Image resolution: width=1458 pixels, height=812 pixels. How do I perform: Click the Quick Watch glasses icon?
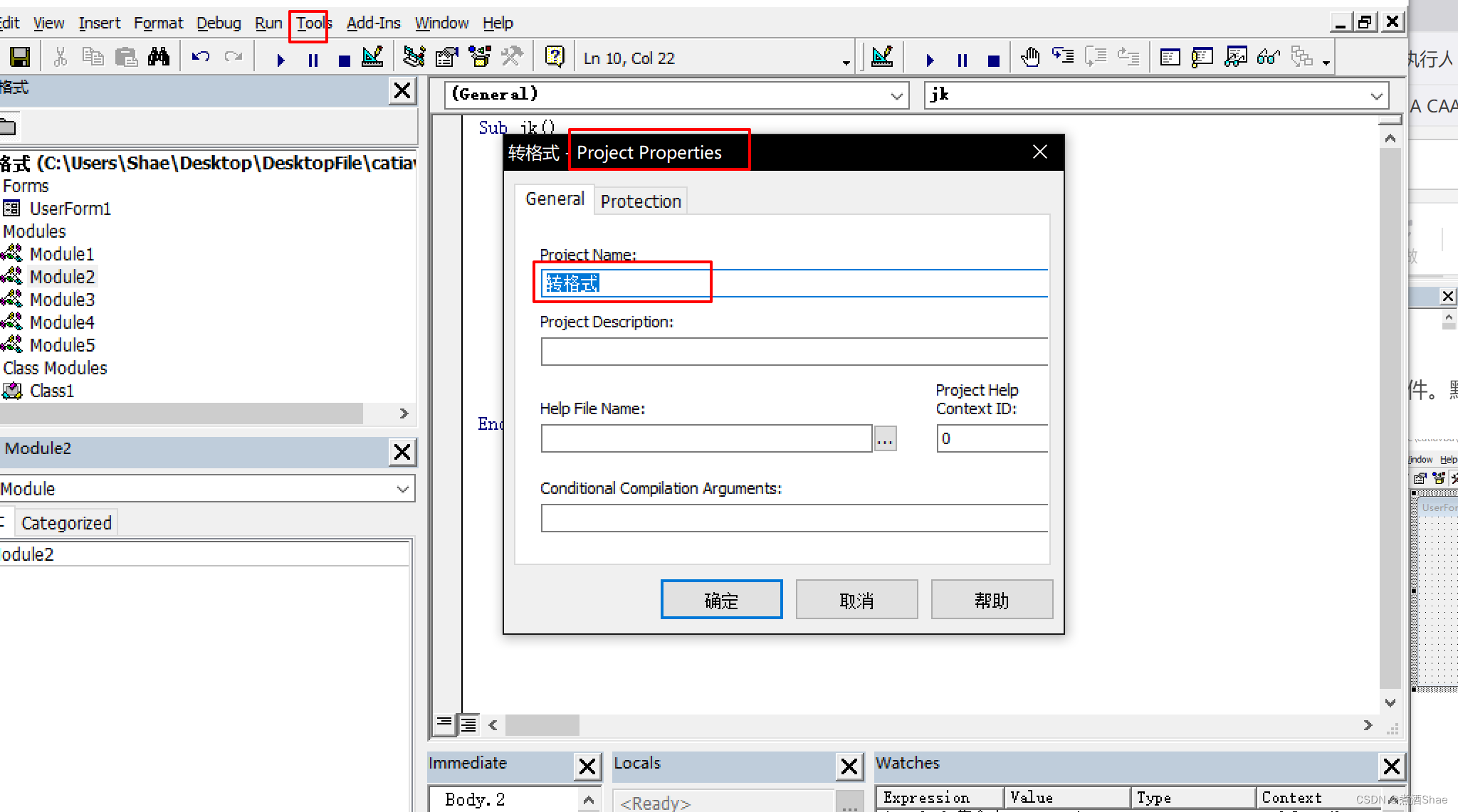(x=1269, y=57)
